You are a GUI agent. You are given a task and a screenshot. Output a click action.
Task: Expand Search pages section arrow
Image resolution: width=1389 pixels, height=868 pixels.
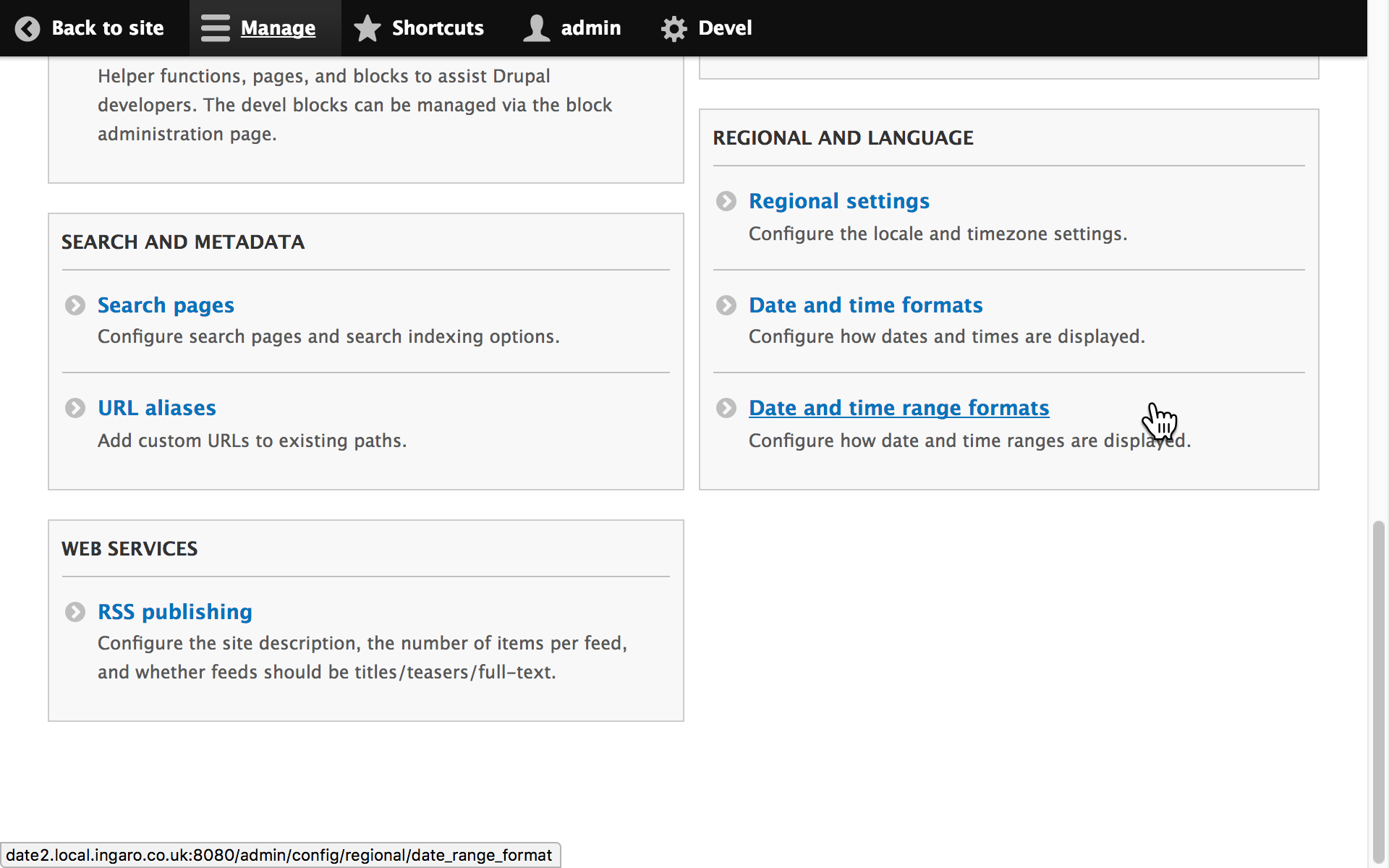point(75,304)
